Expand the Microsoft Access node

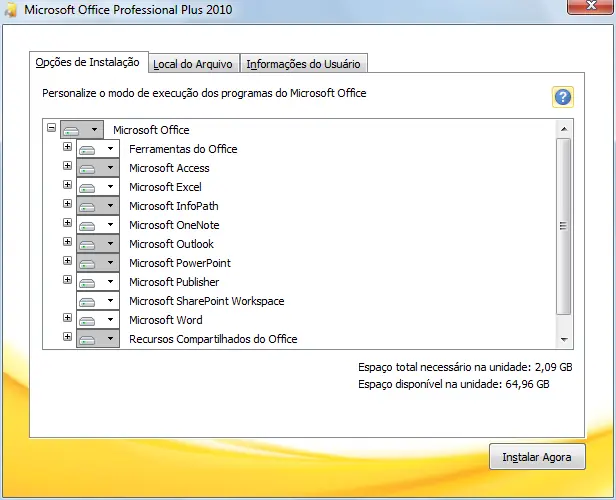coord(68,166)
